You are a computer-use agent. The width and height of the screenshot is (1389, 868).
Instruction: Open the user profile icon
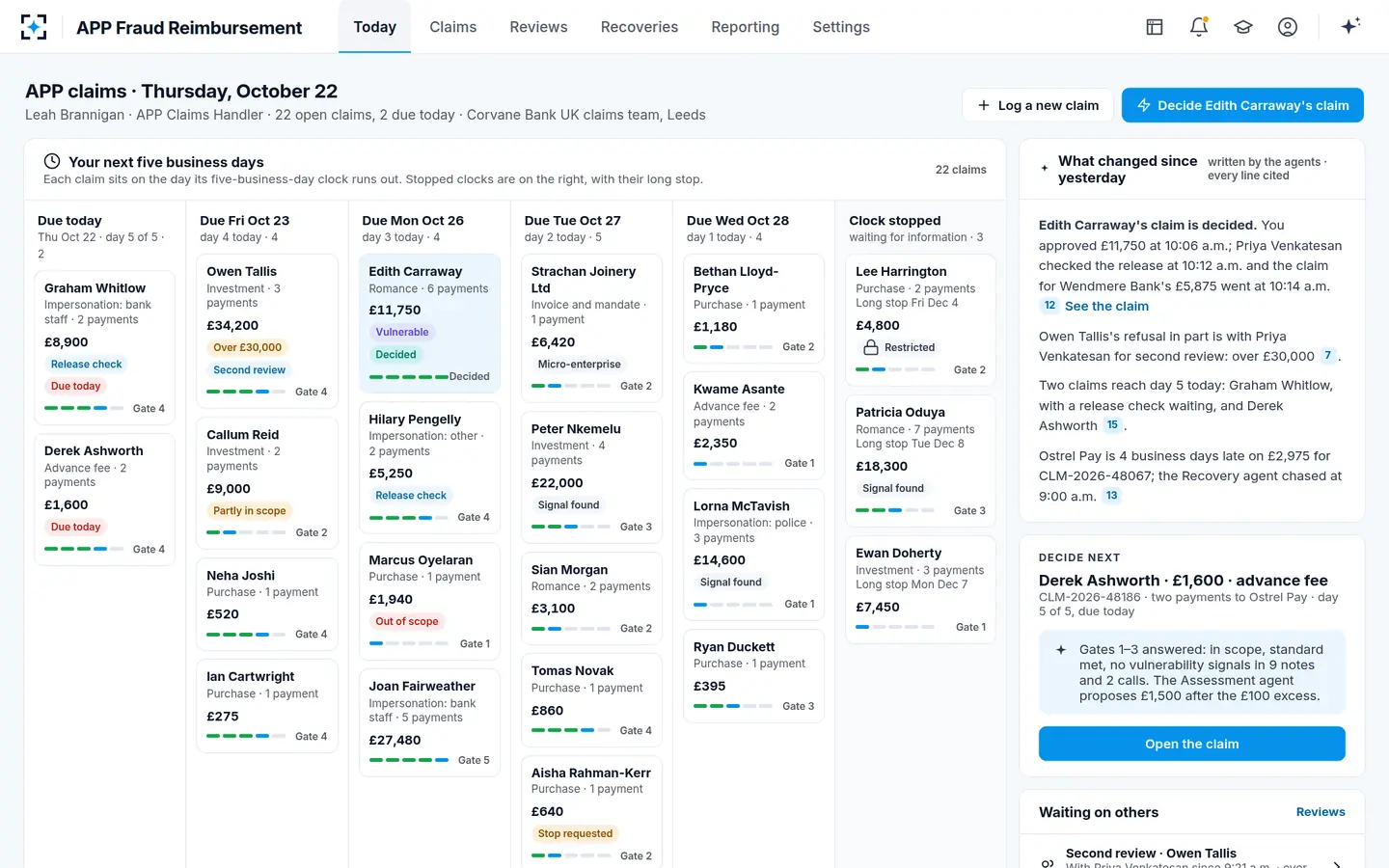(1288, 27)
